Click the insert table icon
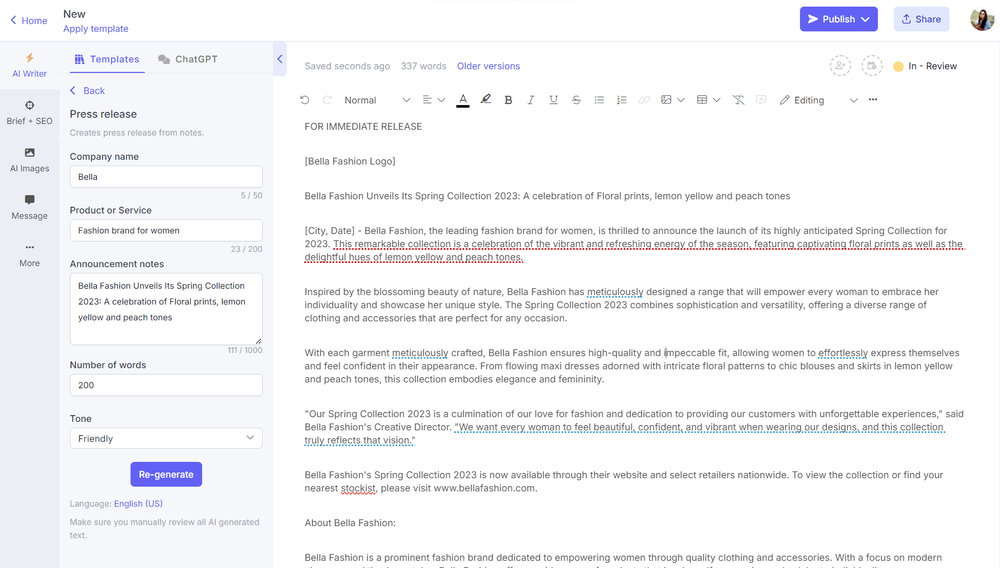 [702, 100]
